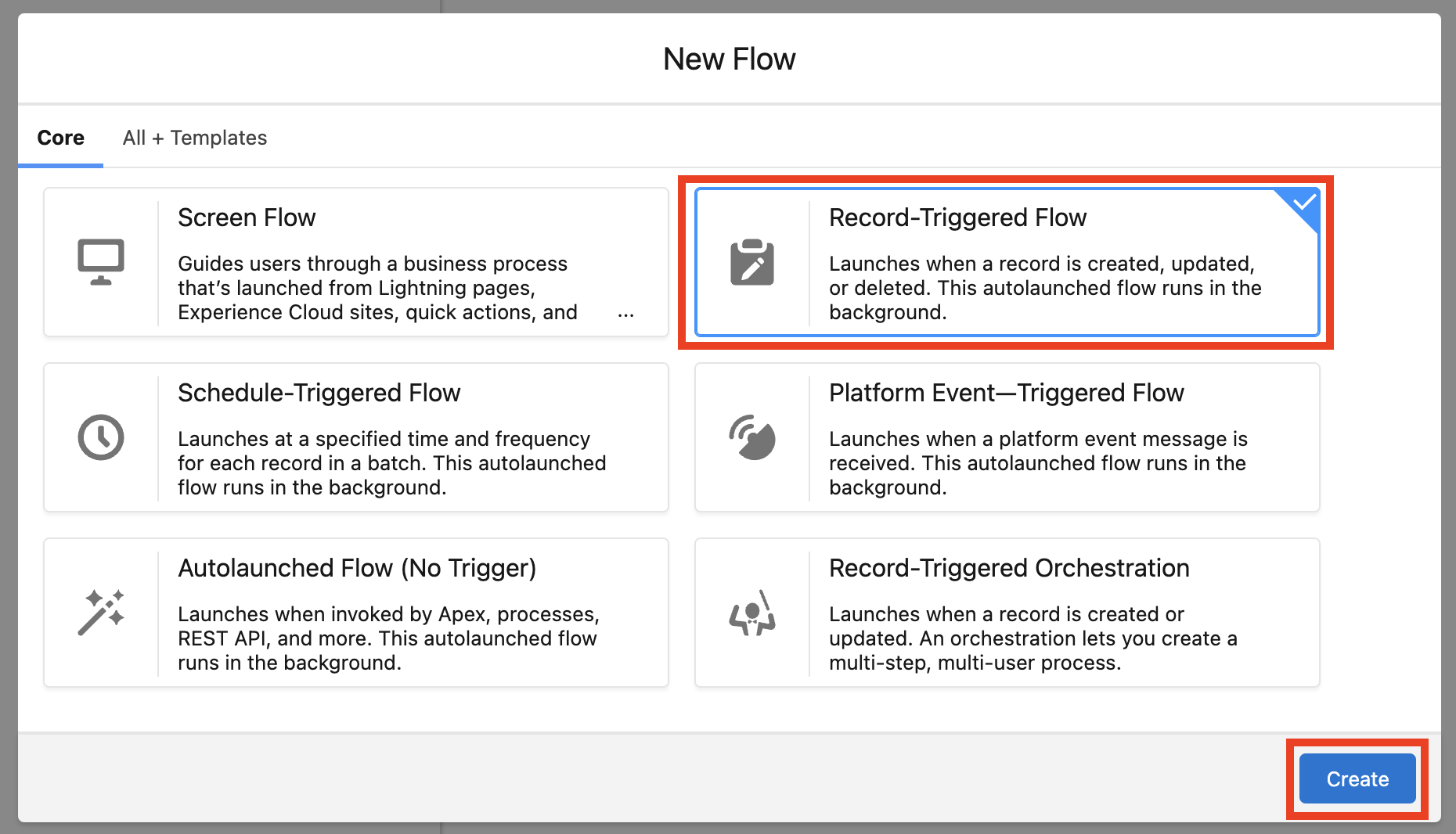Image resolution: width=1456 pixels, height=834 pixels.
Task: Switch to the Core tab
Action: pos(61,138)
